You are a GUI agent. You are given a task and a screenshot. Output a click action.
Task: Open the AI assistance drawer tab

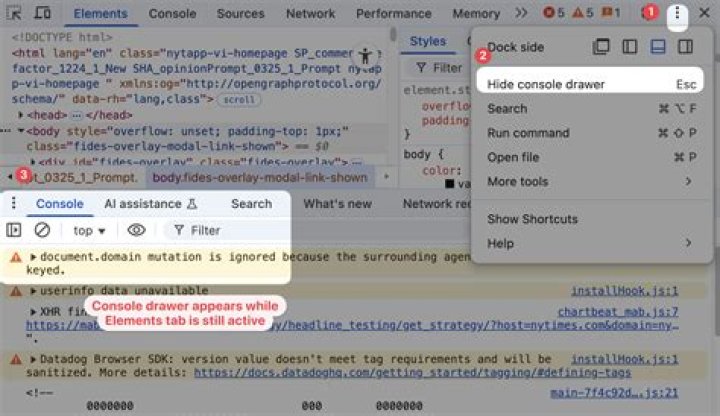pyautogui.click(x=150, y=204)
